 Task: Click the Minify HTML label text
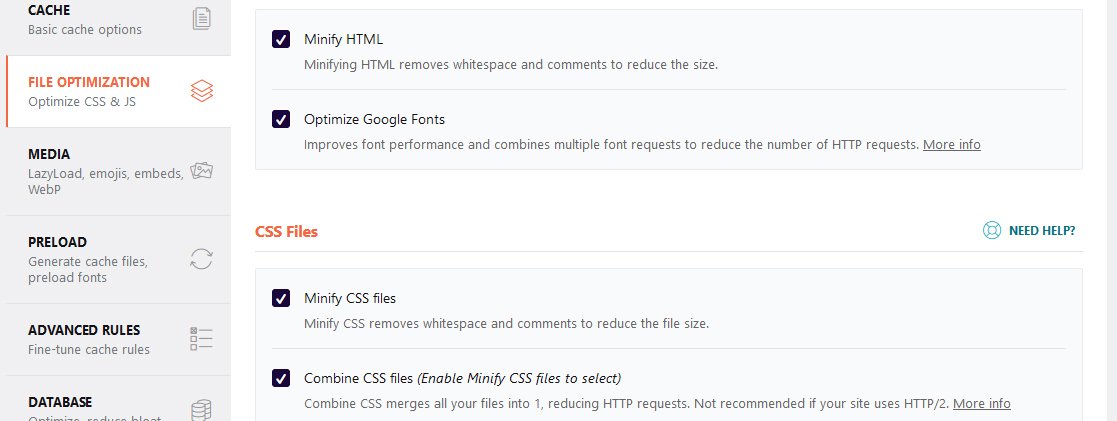tap(343, 39)
